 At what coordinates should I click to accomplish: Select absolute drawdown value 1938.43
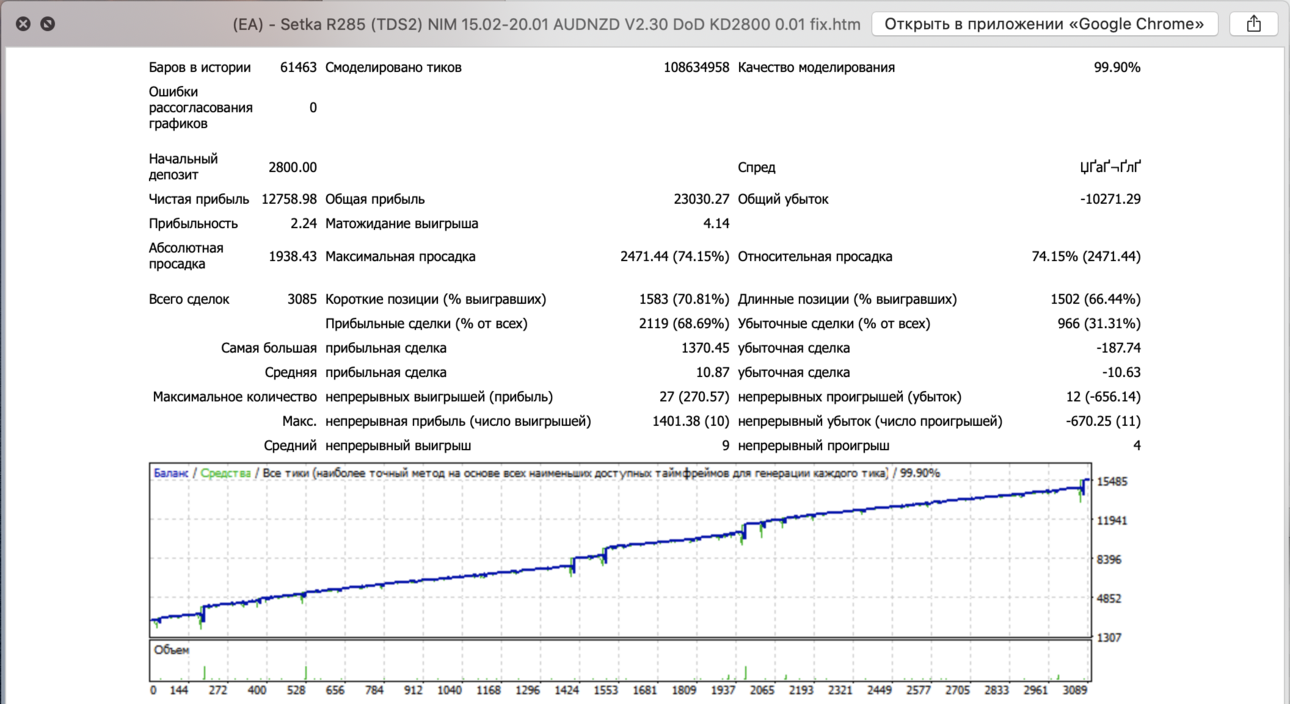[x=292, y=257]
